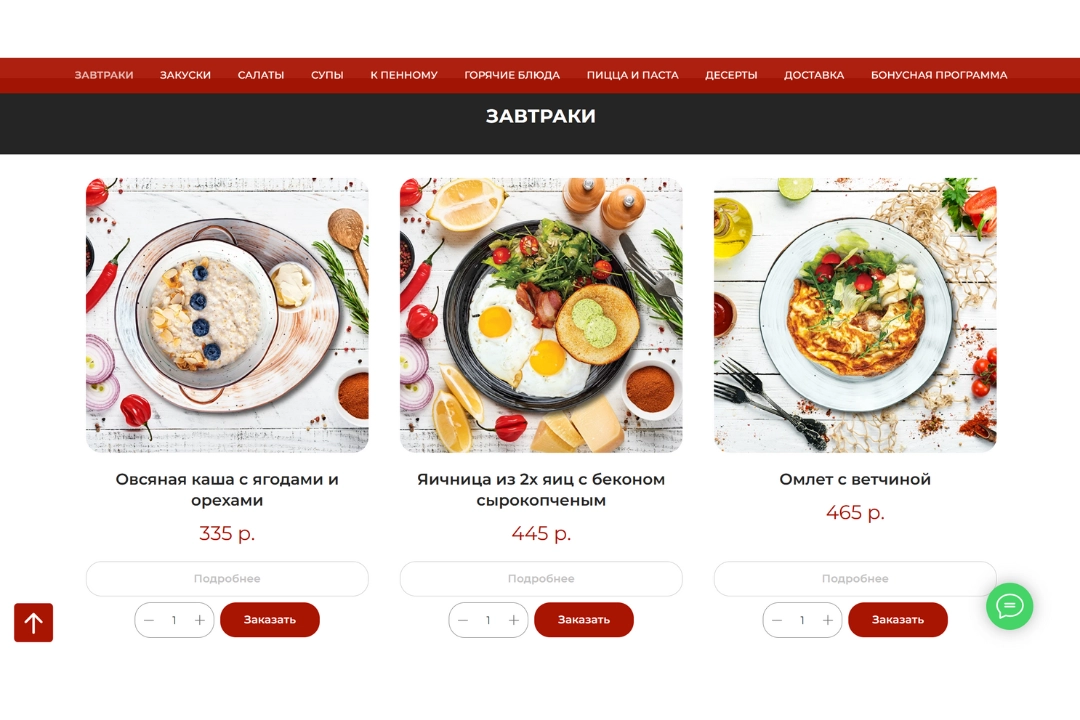1080x720 pixels.
Task: Click Заказать for Омлет с ветчиной
Action: (x=898, y=619)
